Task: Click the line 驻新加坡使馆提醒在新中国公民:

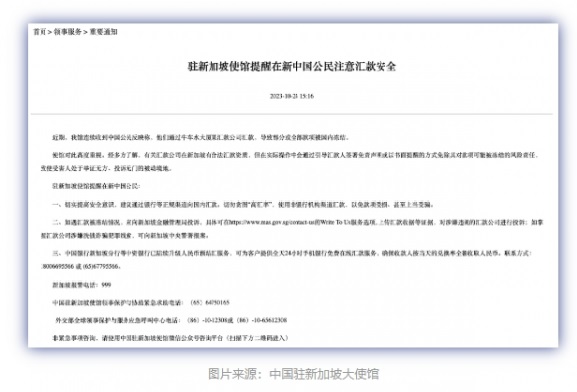Action: click(x=96, y=186)
